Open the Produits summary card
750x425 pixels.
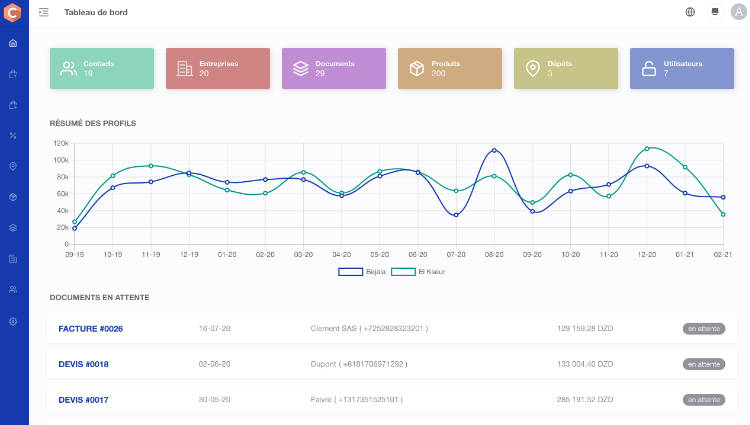click(450, 69)
